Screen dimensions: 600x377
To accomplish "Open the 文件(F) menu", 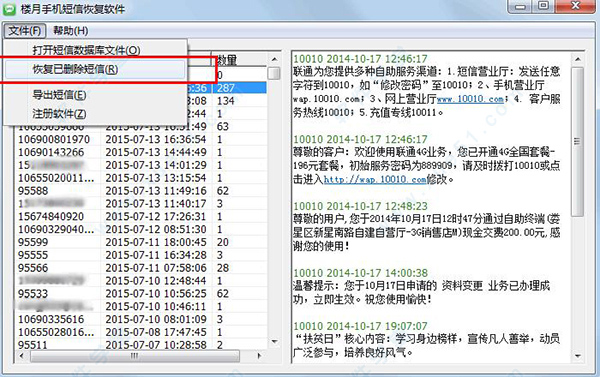I will pos(25,30).
